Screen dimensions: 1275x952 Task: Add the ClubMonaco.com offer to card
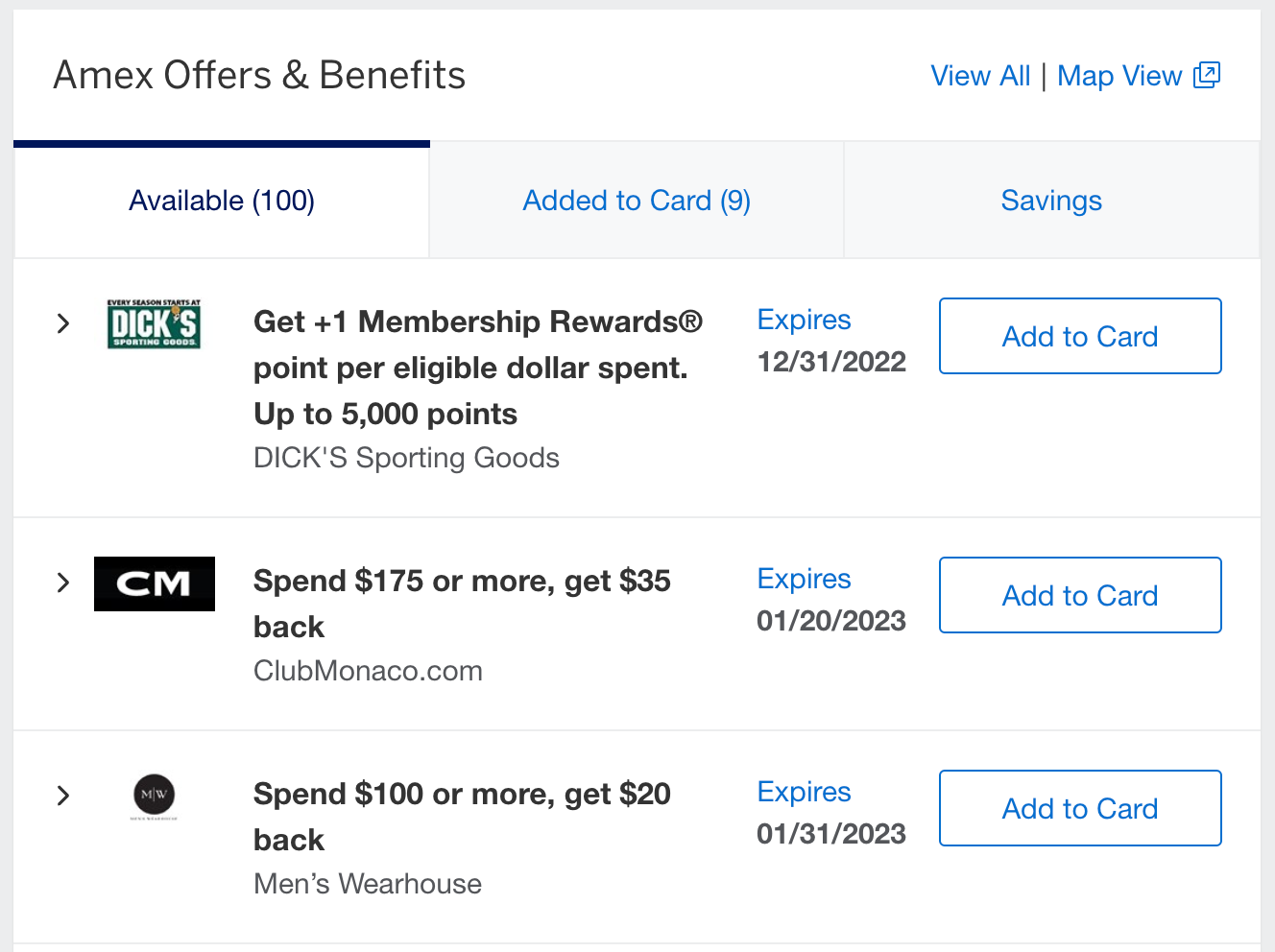point(1080,595)
